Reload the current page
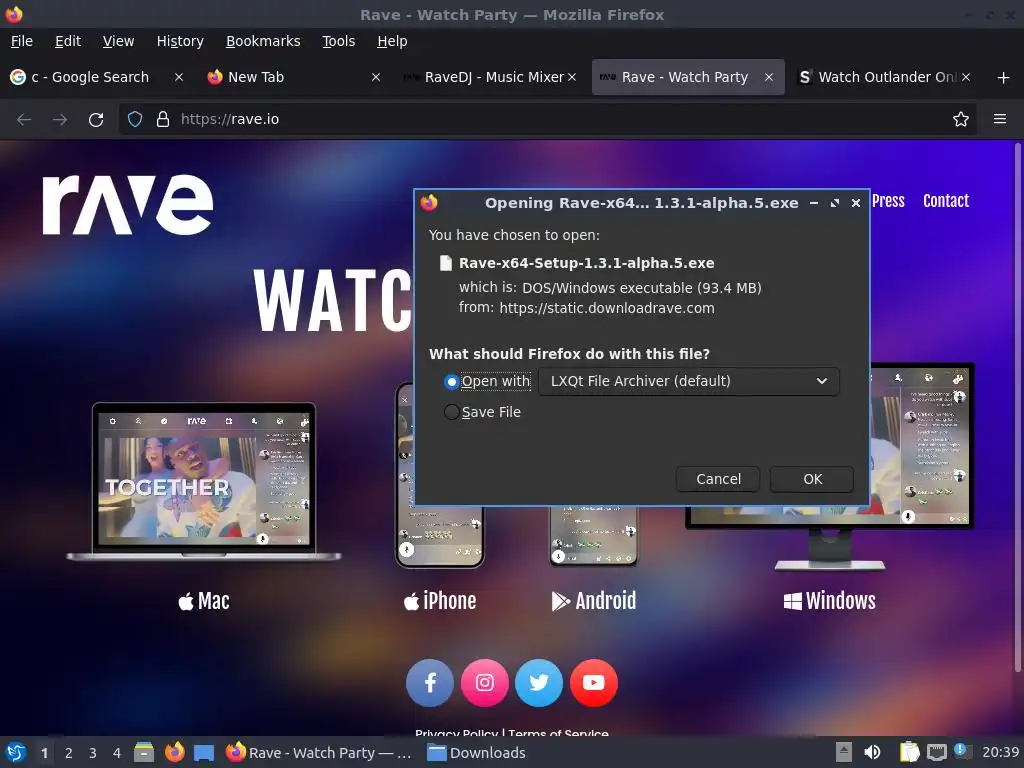This screenshot has width=1024, height=768. coord(96,120)
